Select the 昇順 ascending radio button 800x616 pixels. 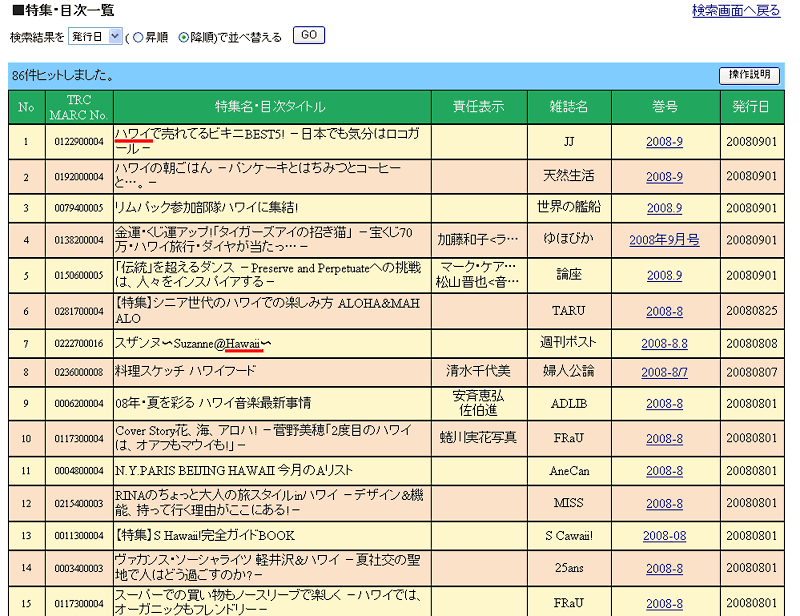click(138, 38)
